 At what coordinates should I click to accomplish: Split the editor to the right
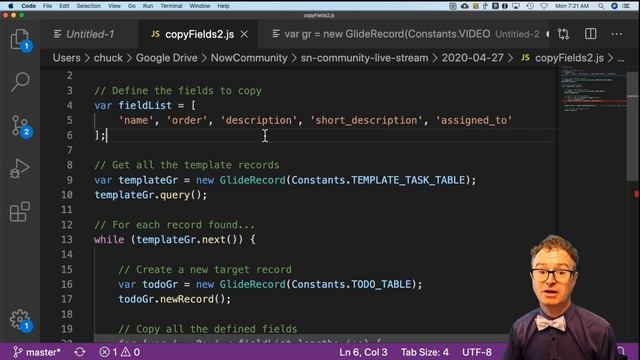(590, 34)
